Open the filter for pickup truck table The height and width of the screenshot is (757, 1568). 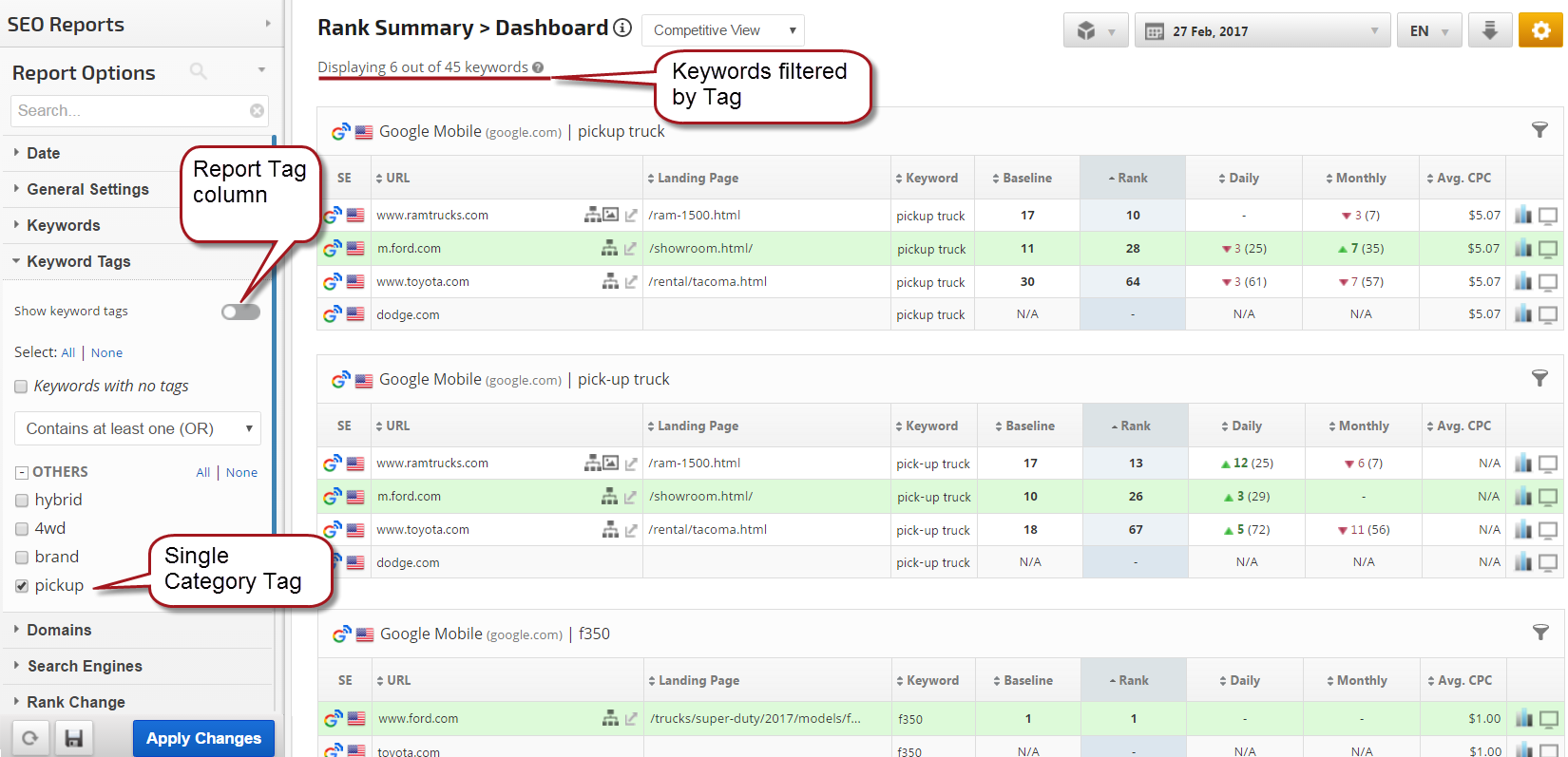pos(1539,130)
